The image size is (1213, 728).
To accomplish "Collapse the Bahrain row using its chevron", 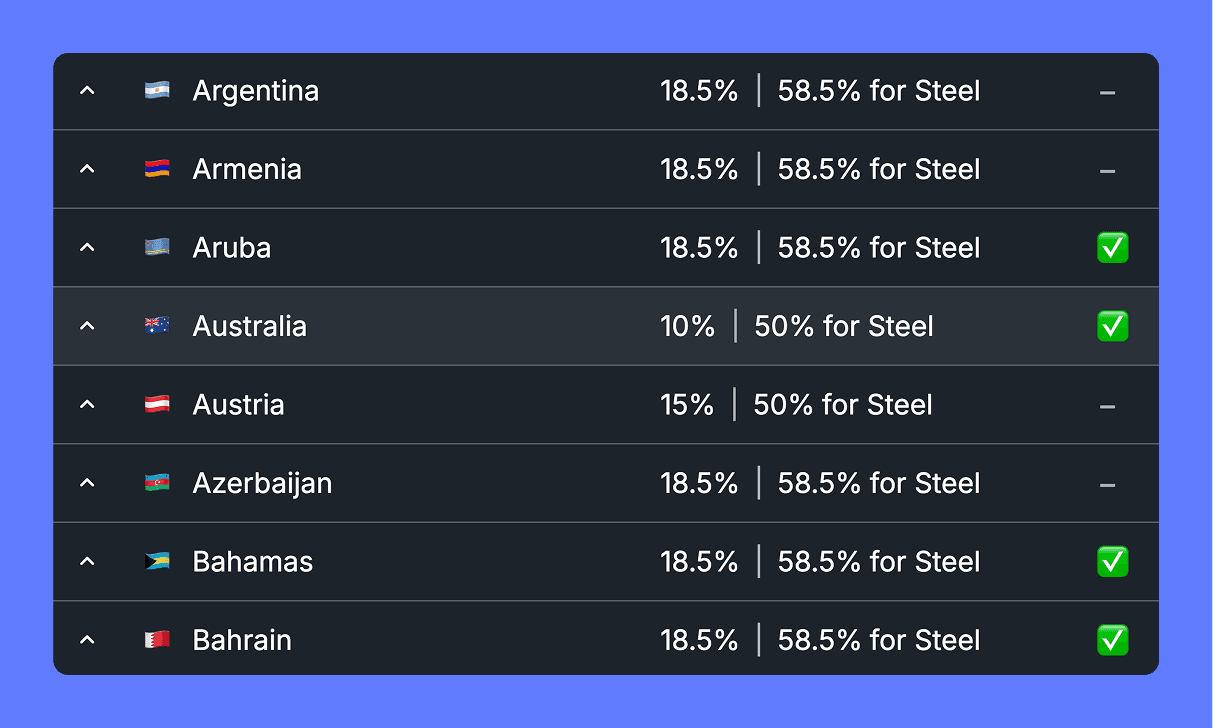I will click(x=87, y=640).
